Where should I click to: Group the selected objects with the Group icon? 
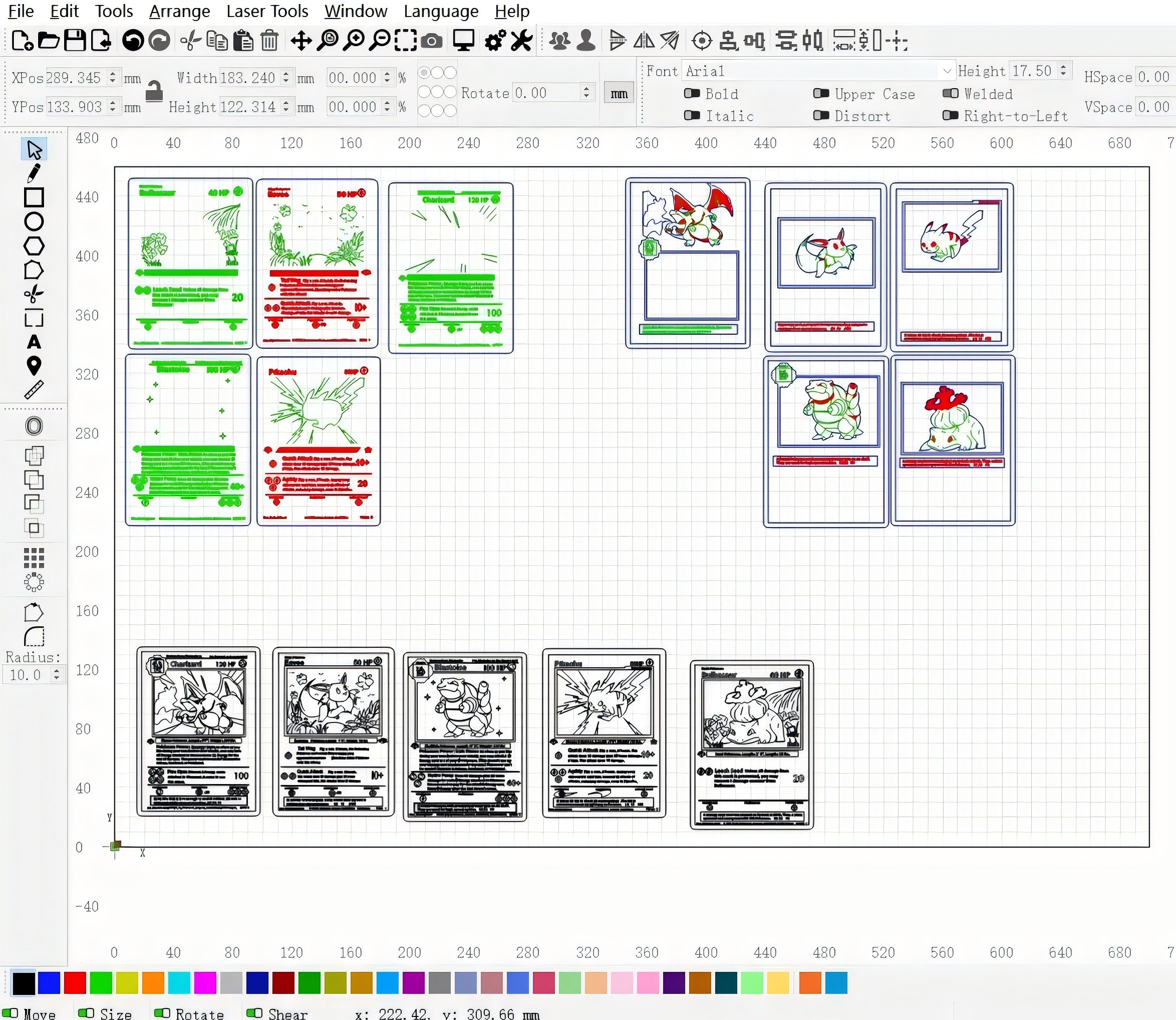pos(560,41)
